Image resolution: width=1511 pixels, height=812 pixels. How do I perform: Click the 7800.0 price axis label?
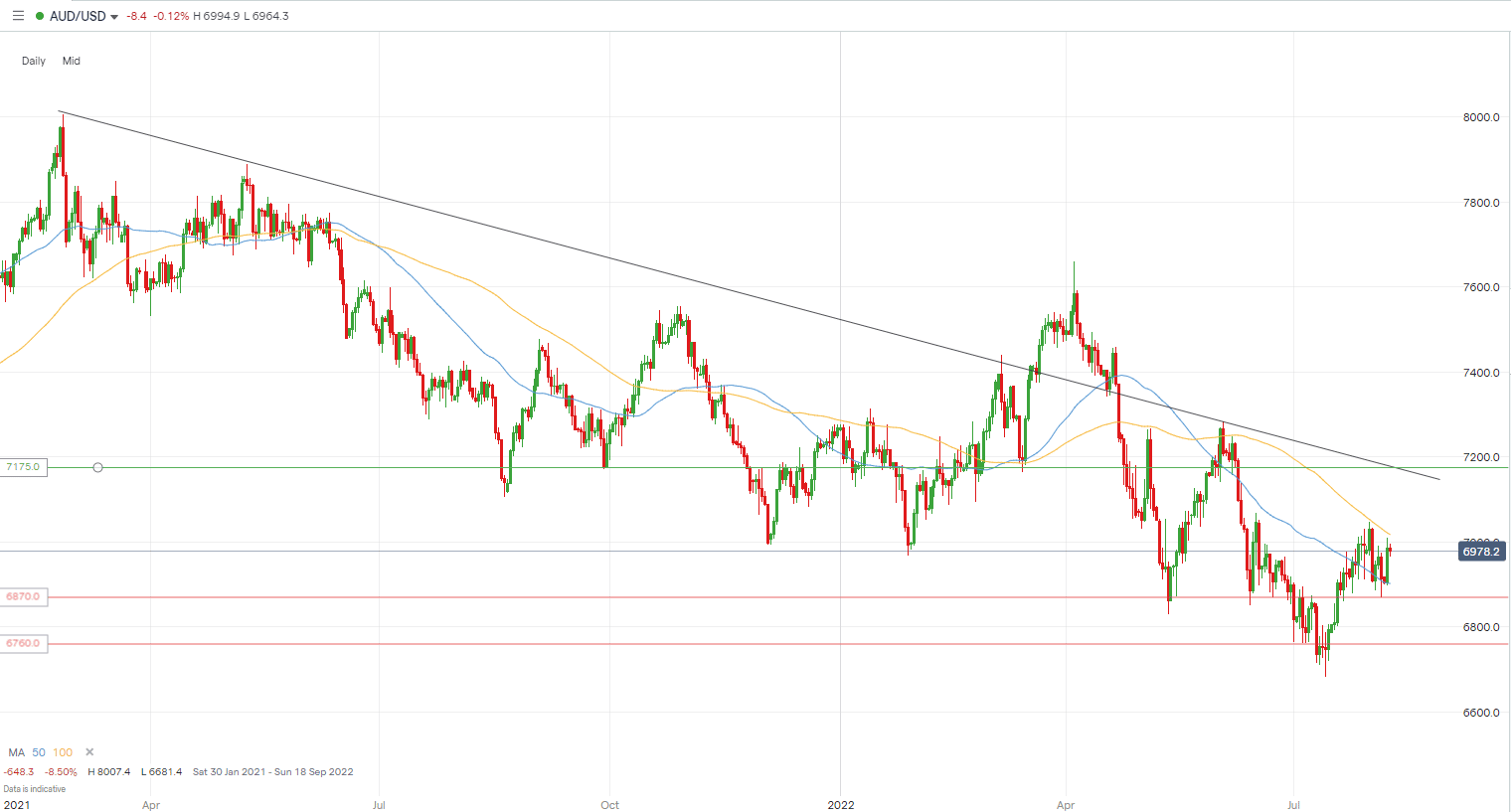(x=1481, y=203)
